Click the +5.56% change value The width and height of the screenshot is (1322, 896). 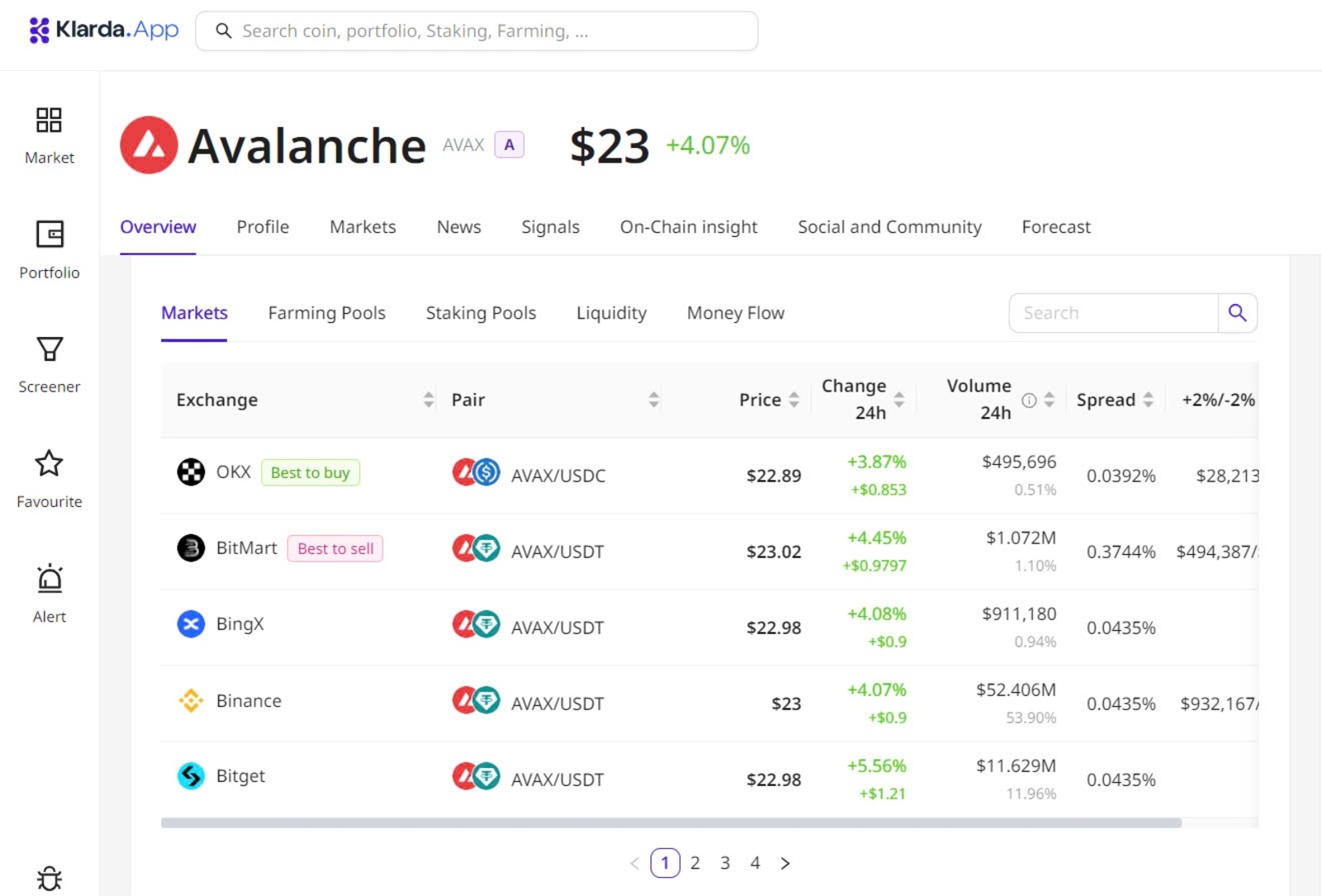click(x=876, y=766)
